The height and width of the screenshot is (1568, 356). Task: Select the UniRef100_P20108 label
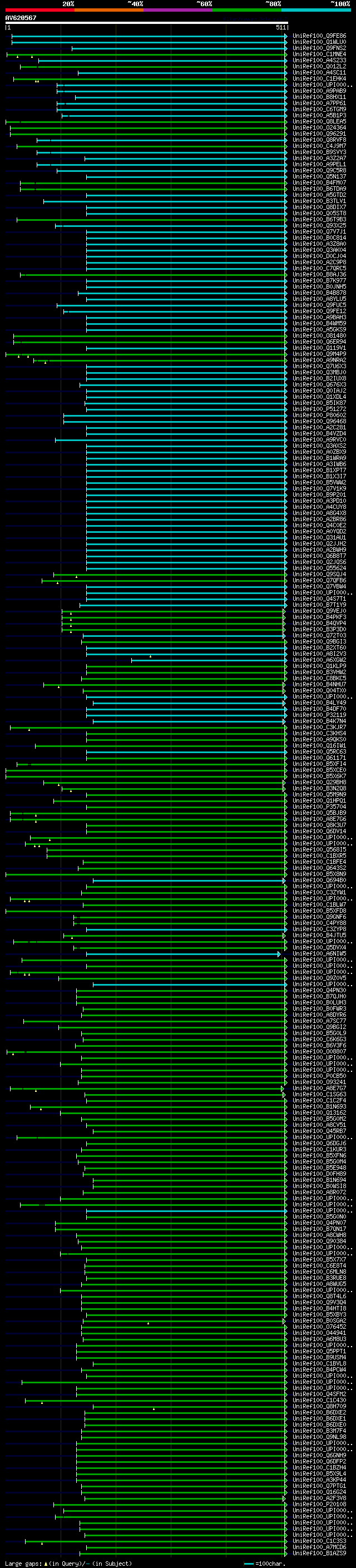pyautogui.click(x=319, y=1504)
